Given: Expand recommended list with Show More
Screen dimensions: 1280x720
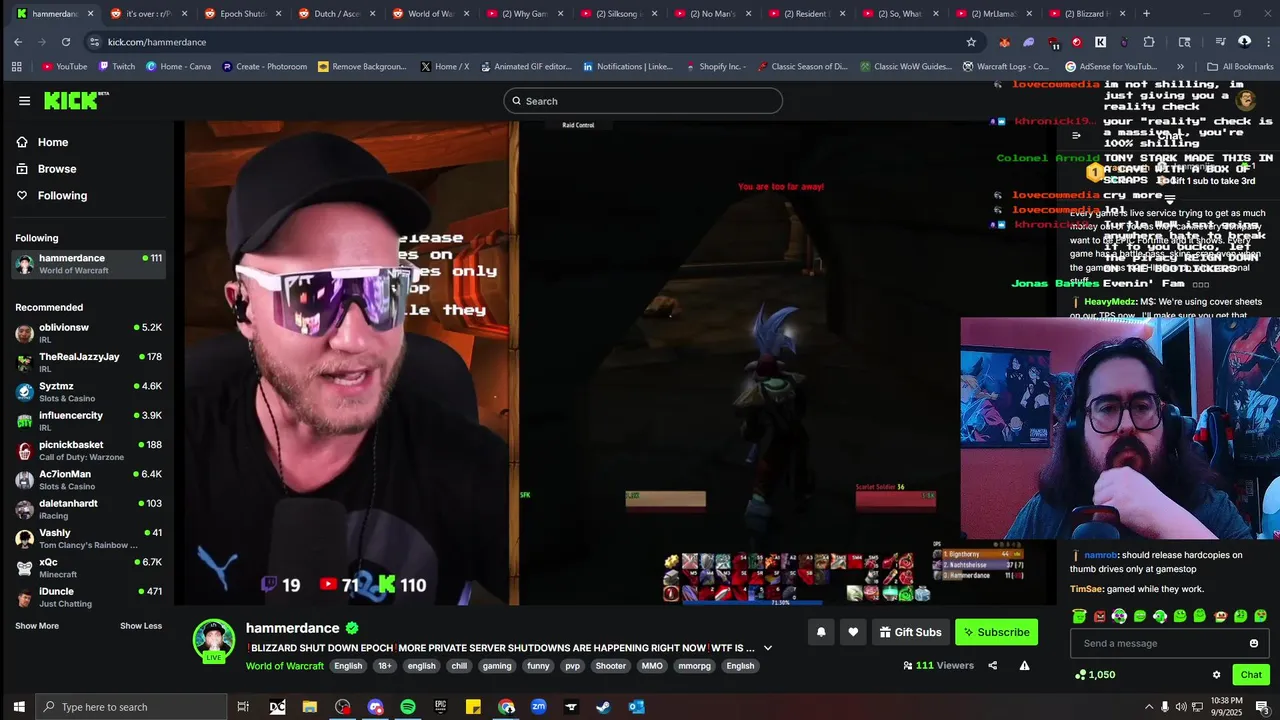Looking at the screenshot, I should point(37,626).
